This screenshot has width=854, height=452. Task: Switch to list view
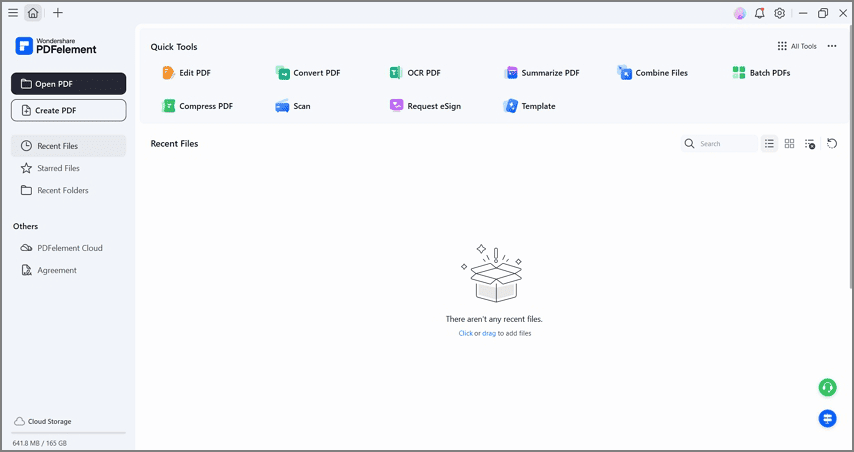(x=769, y=144)
